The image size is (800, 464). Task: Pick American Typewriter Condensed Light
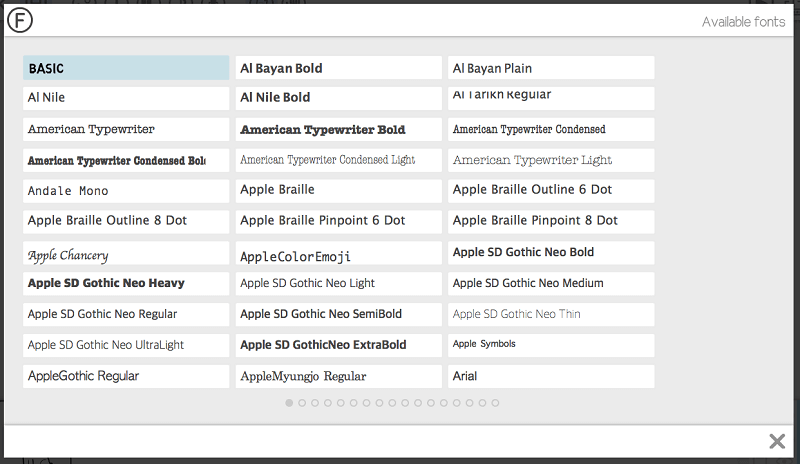click(x=339, y=160)
